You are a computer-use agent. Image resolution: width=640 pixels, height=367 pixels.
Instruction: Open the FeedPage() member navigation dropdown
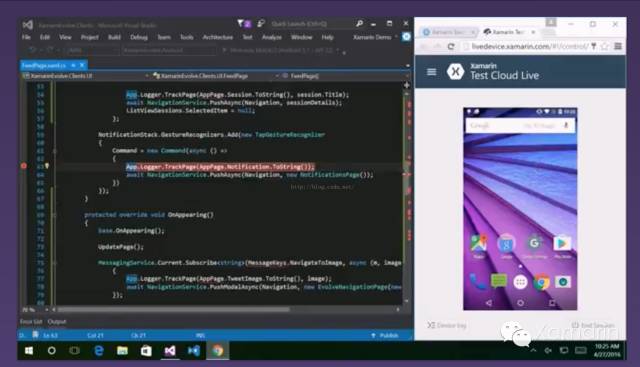click(345, 76)
